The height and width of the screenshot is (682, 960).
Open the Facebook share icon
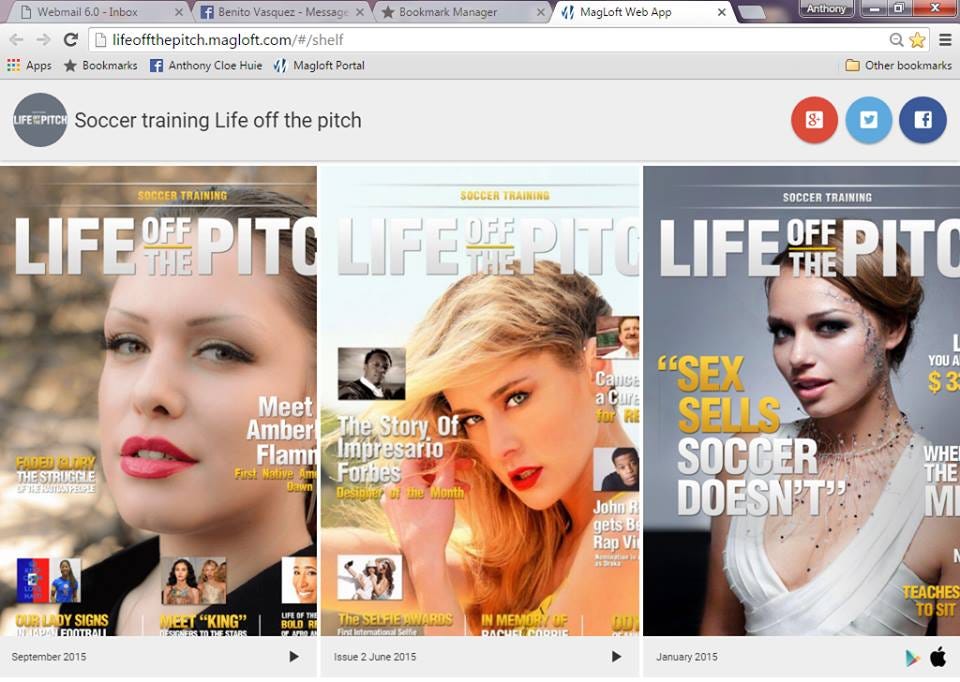coord(923,120)
